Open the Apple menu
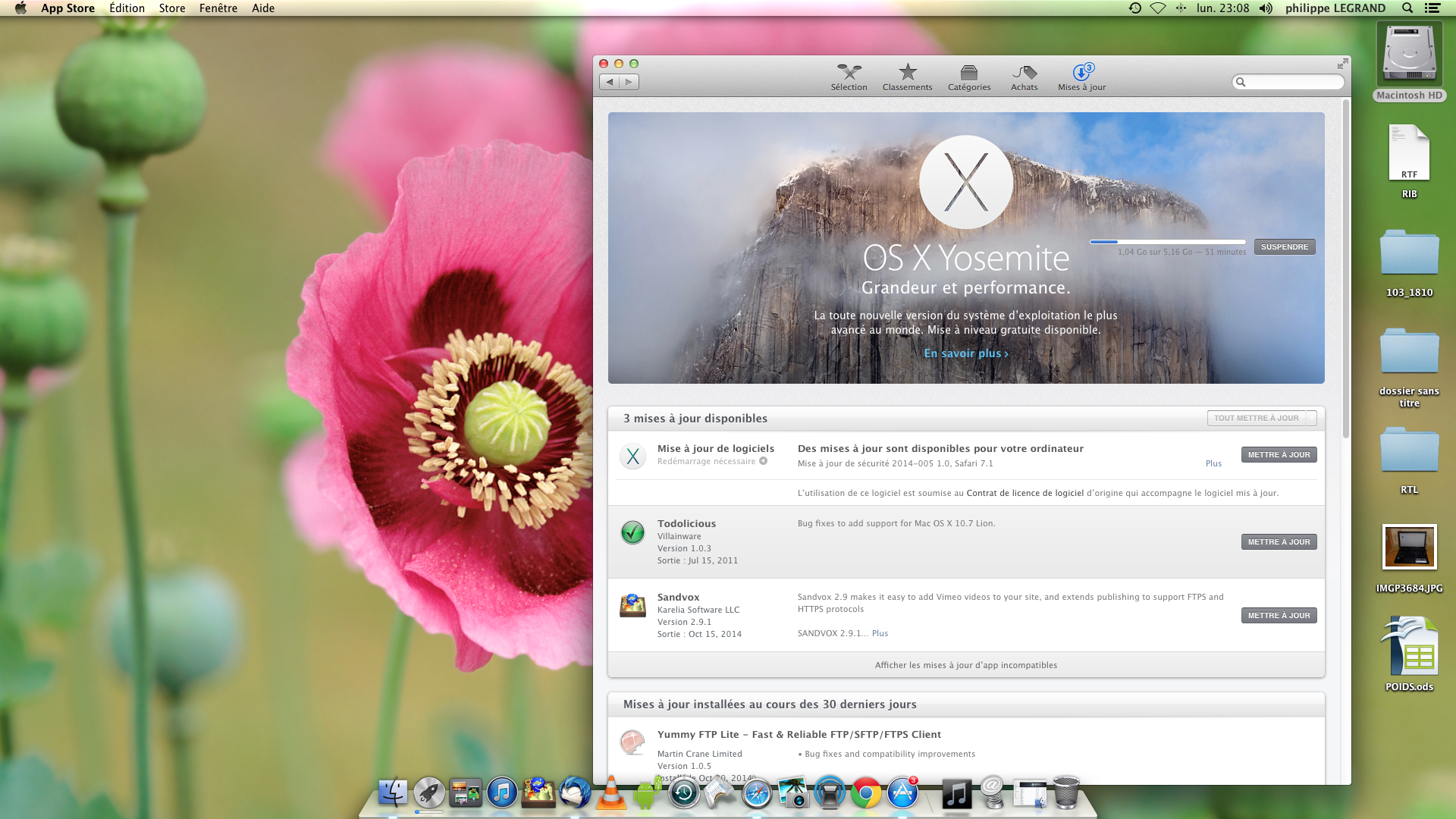1456x819 pixels. (x=20, y=8)
